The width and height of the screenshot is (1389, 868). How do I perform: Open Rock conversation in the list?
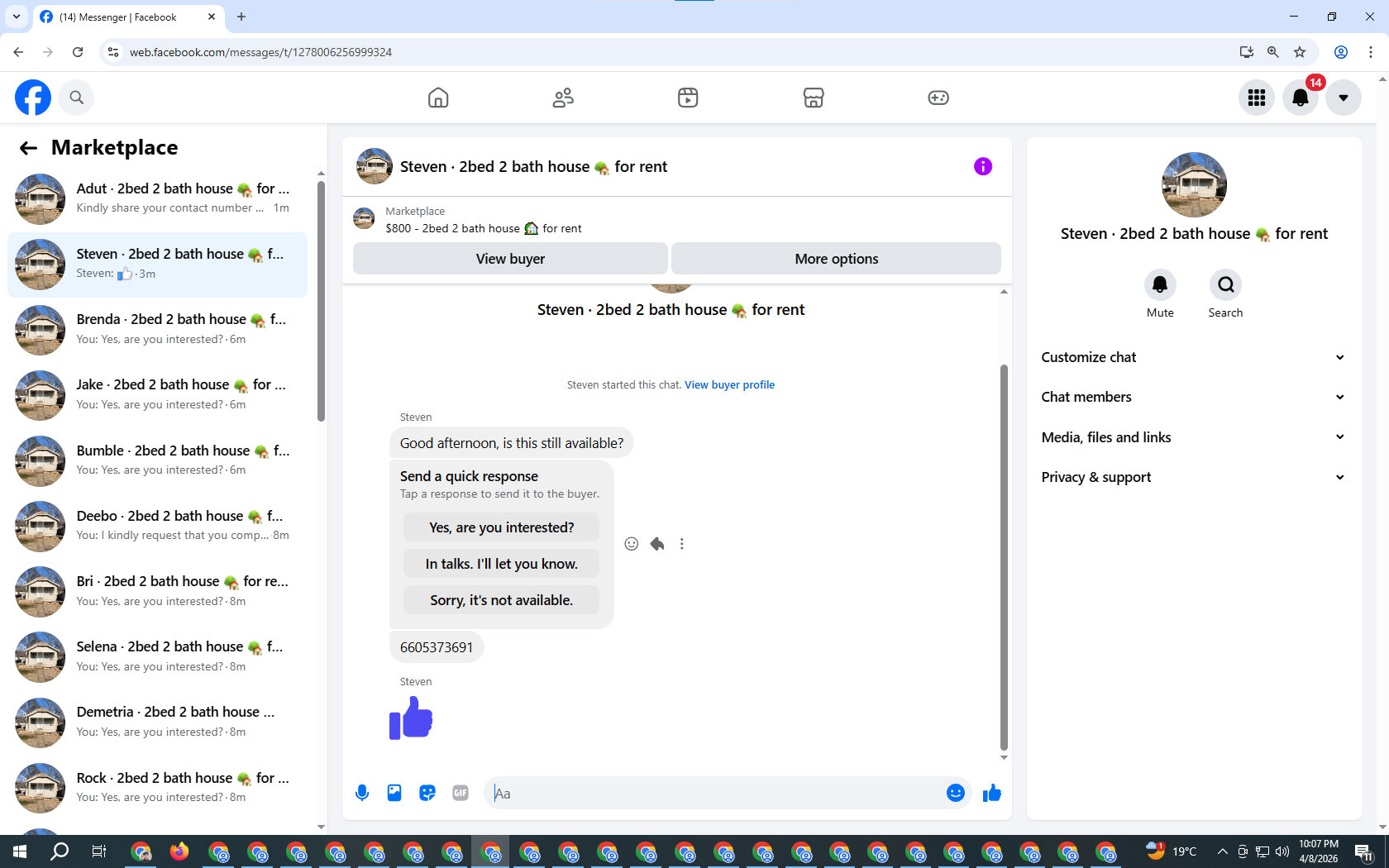point(157,789)
